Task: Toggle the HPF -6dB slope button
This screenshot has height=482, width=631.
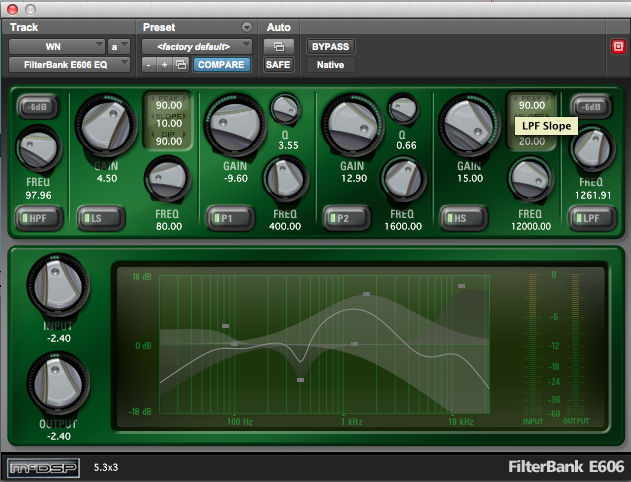Action: click(x=38, y=107)
